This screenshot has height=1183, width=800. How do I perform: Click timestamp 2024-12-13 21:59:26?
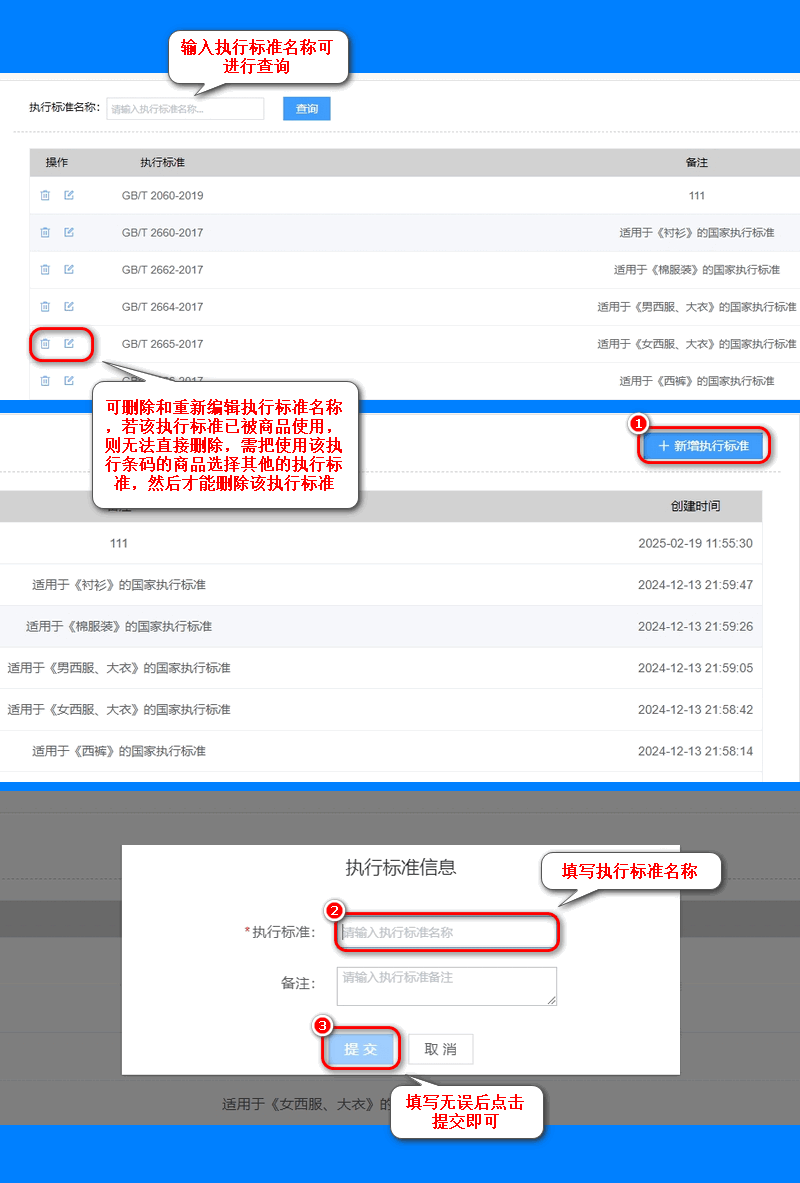[x=695, y=626]
